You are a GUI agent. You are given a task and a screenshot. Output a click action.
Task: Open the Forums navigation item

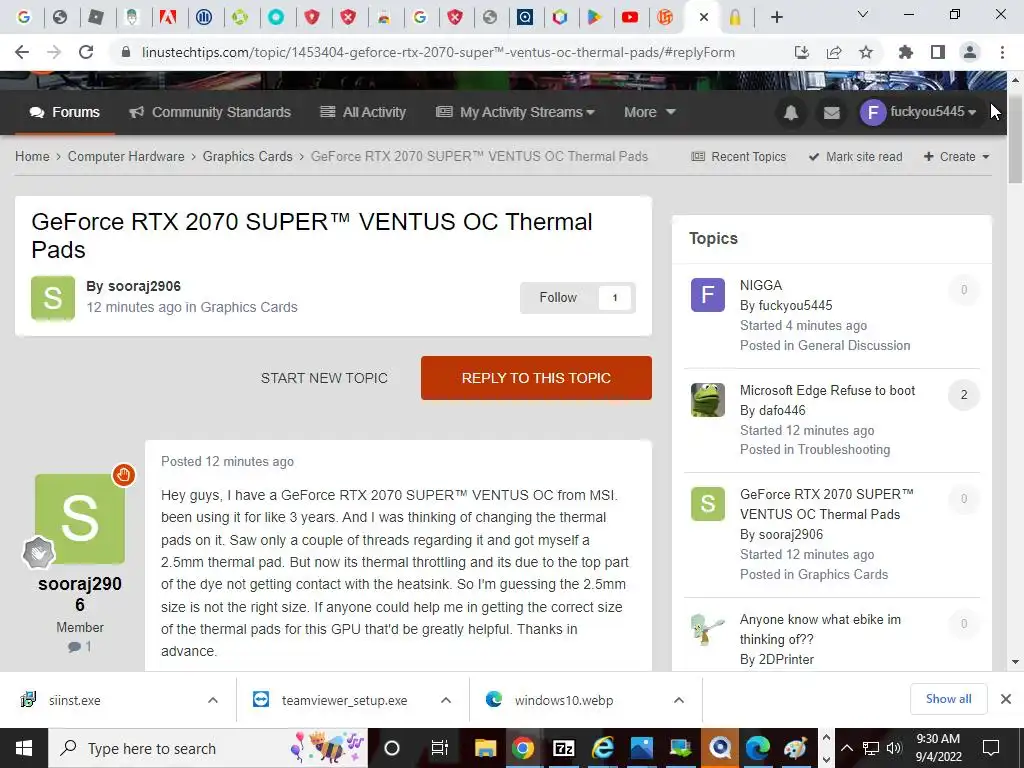[65, 112]
